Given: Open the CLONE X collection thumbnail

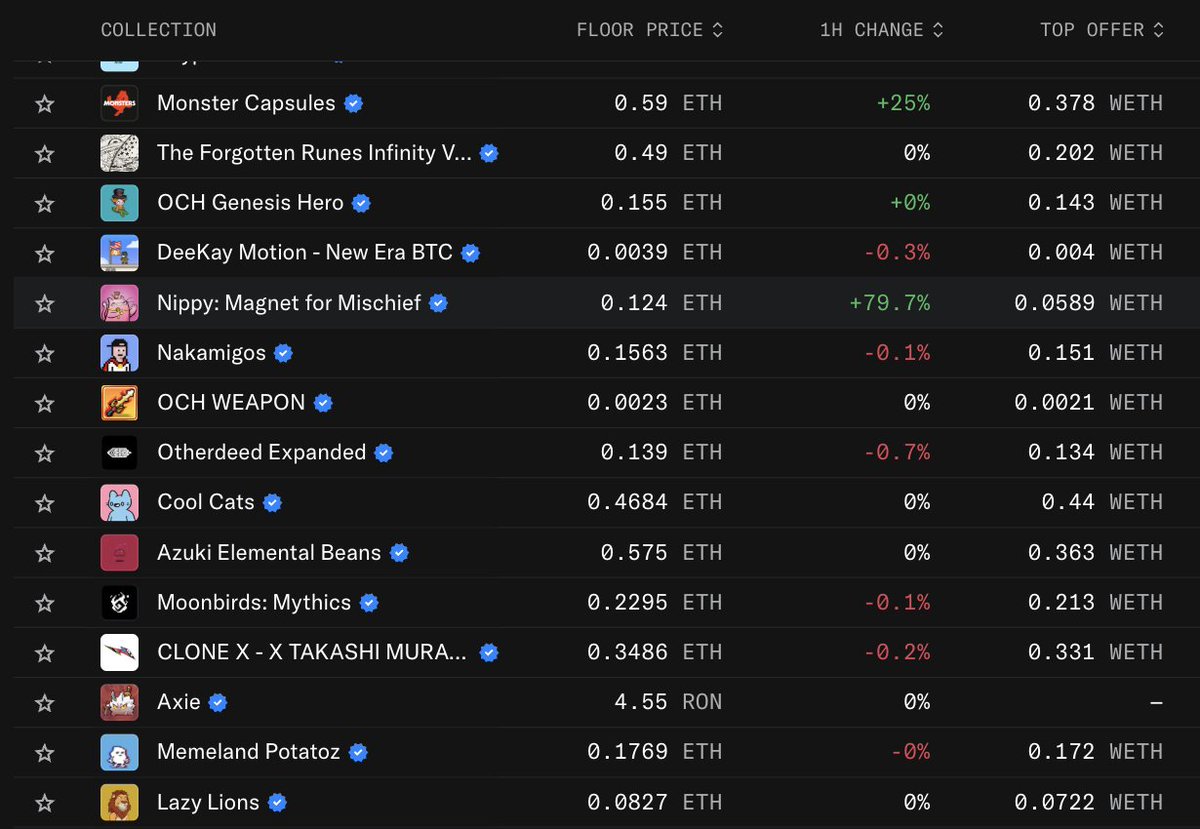Looking at the screenshot, I should (120, 653).
